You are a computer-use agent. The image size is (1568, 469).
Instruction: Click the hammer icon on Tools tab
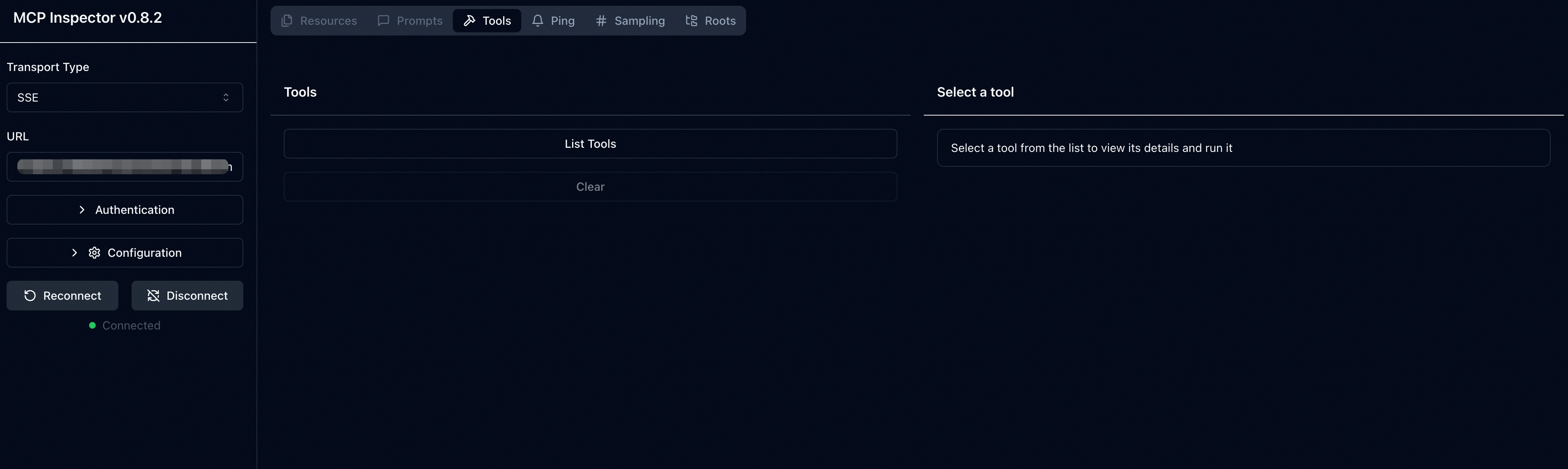point(469,21)
